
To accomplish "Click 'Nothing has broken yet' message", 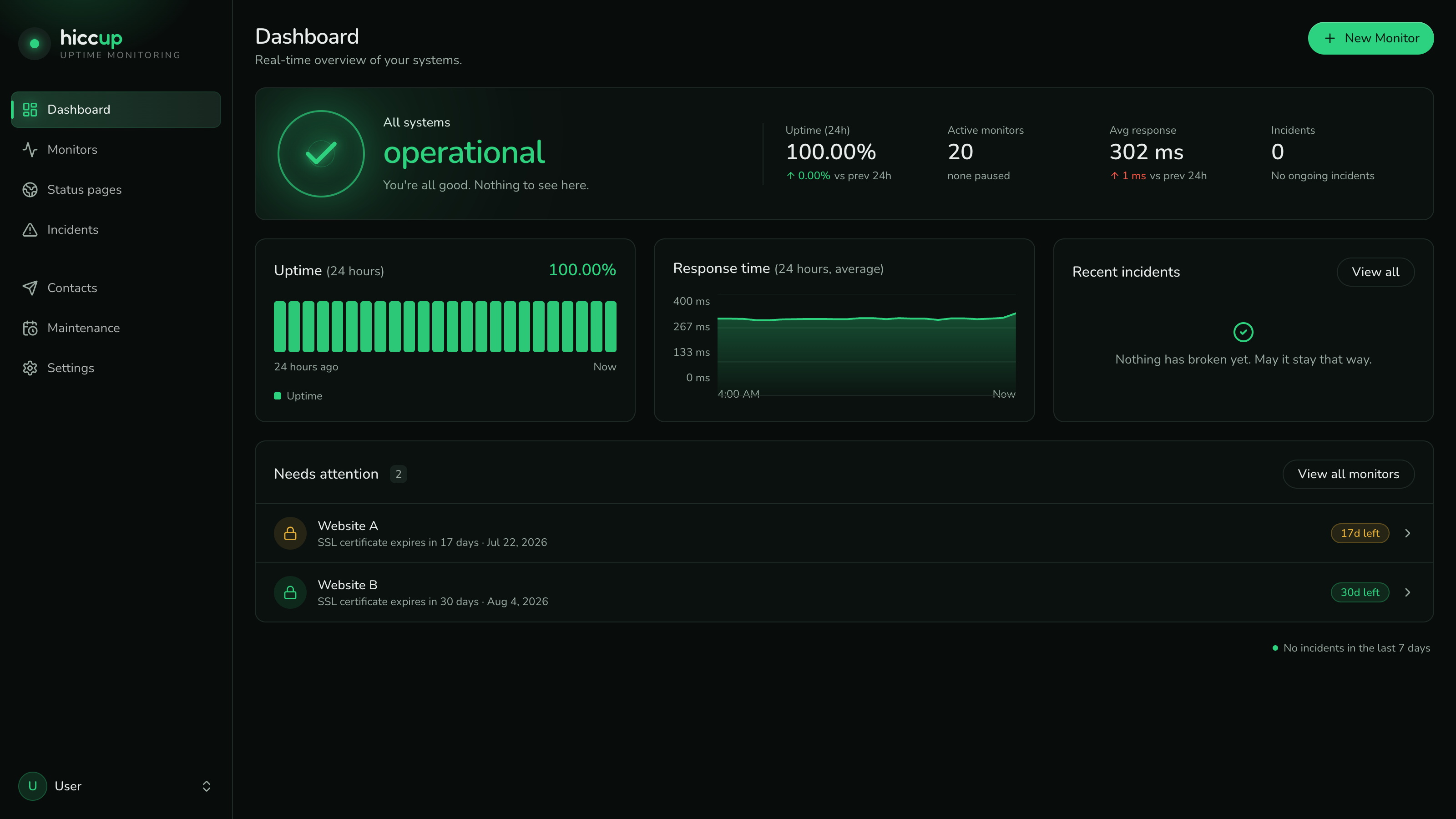I will point(1243,359).
